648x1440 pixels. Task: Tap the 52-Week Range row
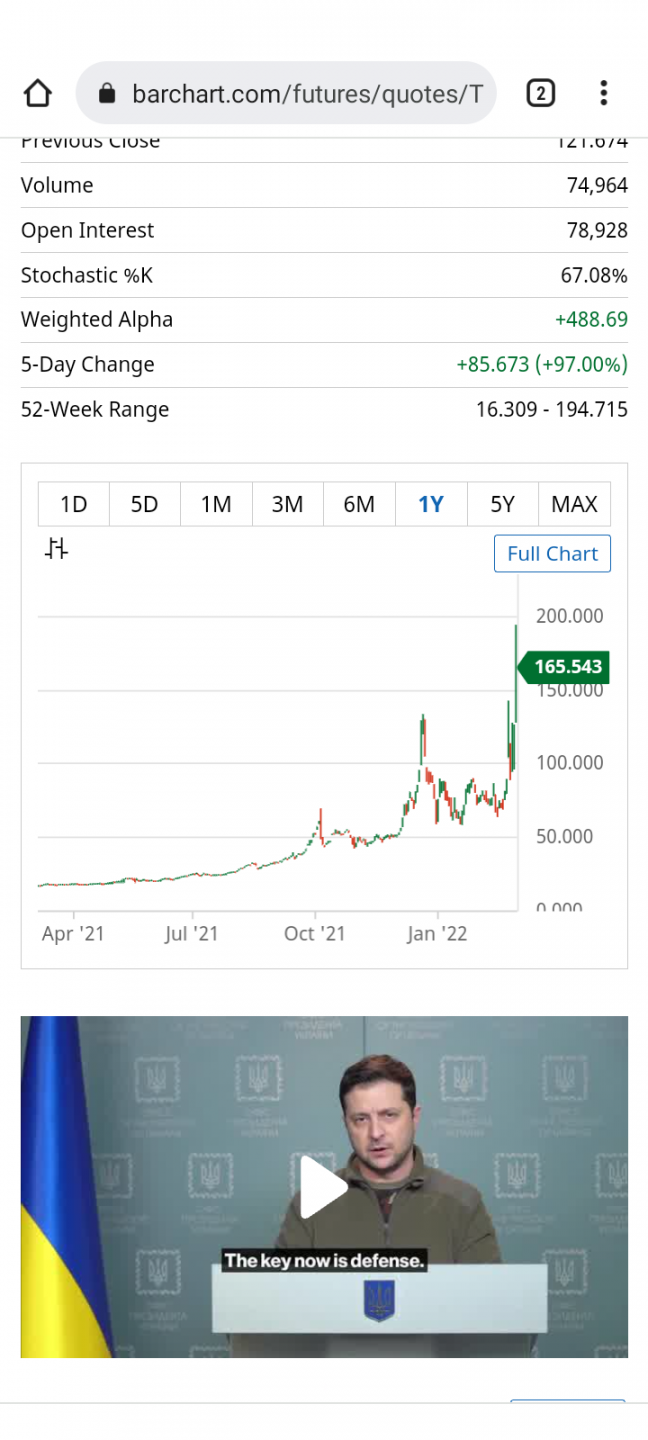(x=324, y=410)
